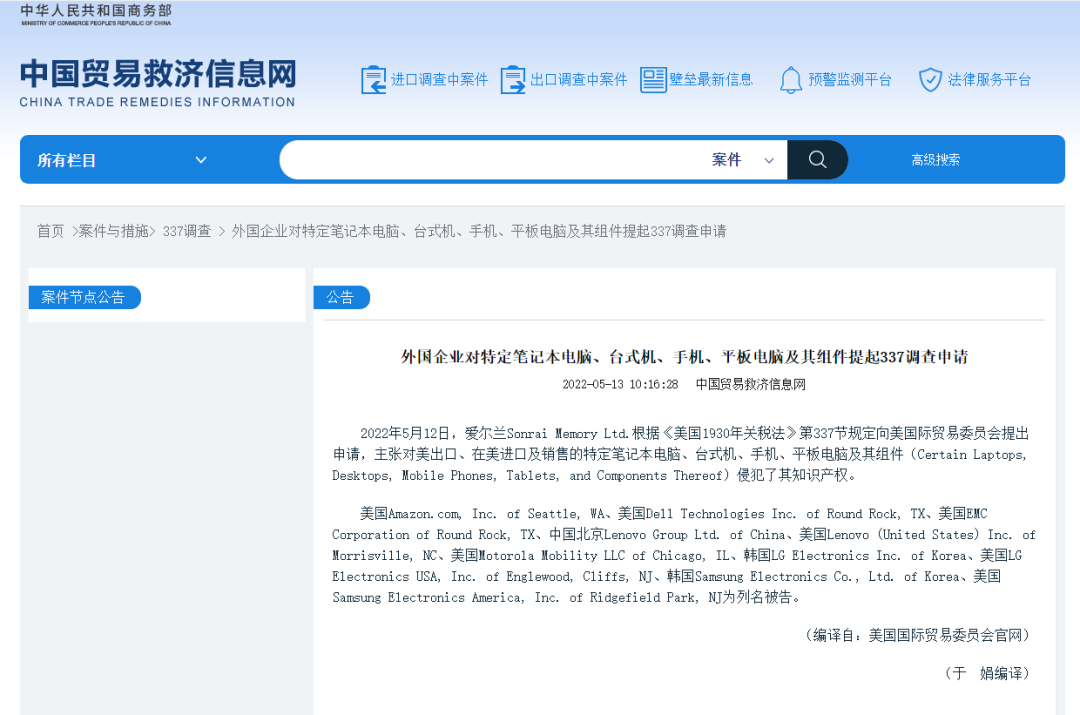Open the 案件 search type dropdown
This screenshot has height=715, width=1080.
[742, 160]
